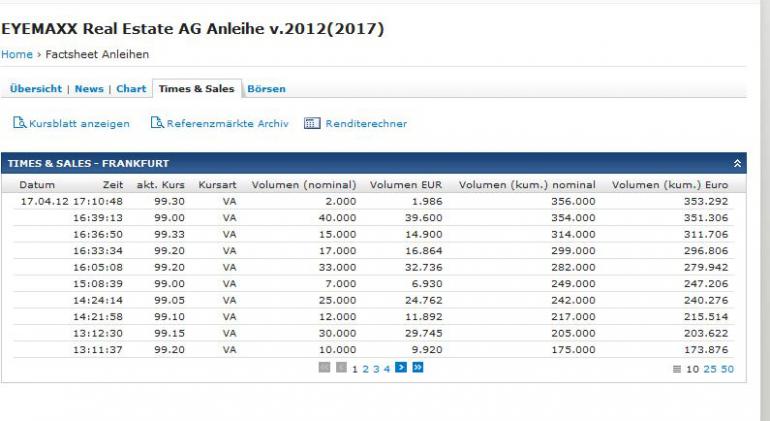Go to next page arrow
The height and width of the screenshot is (421, 770).
click(x=401, y=367)
